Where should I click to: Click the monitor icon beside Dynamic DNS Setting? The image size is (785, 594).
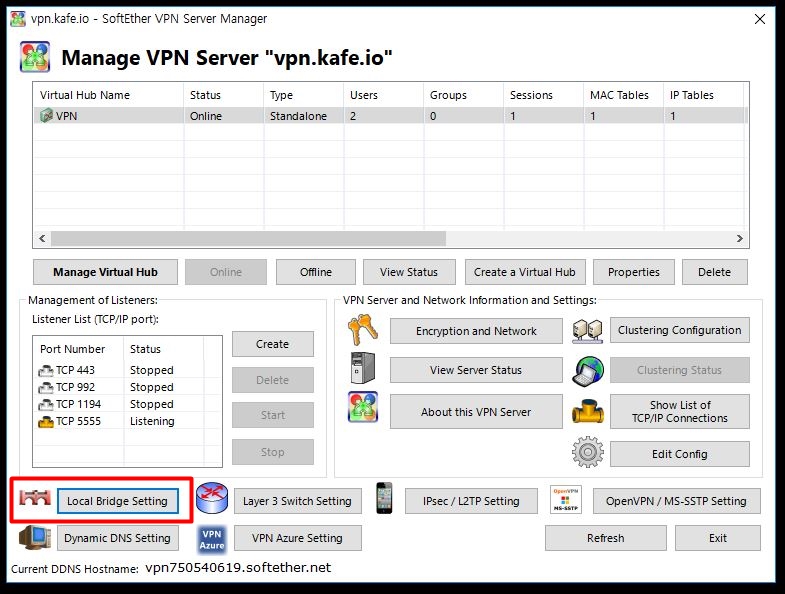35,538
